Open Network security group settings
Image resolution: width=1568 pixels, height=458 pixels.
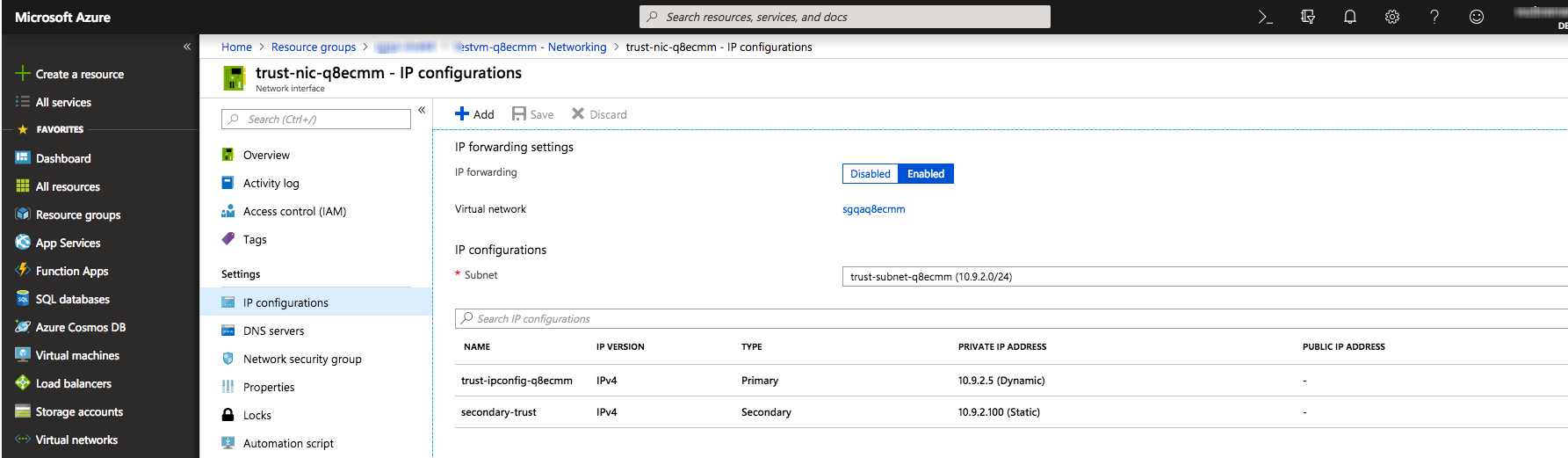[302, 360]
